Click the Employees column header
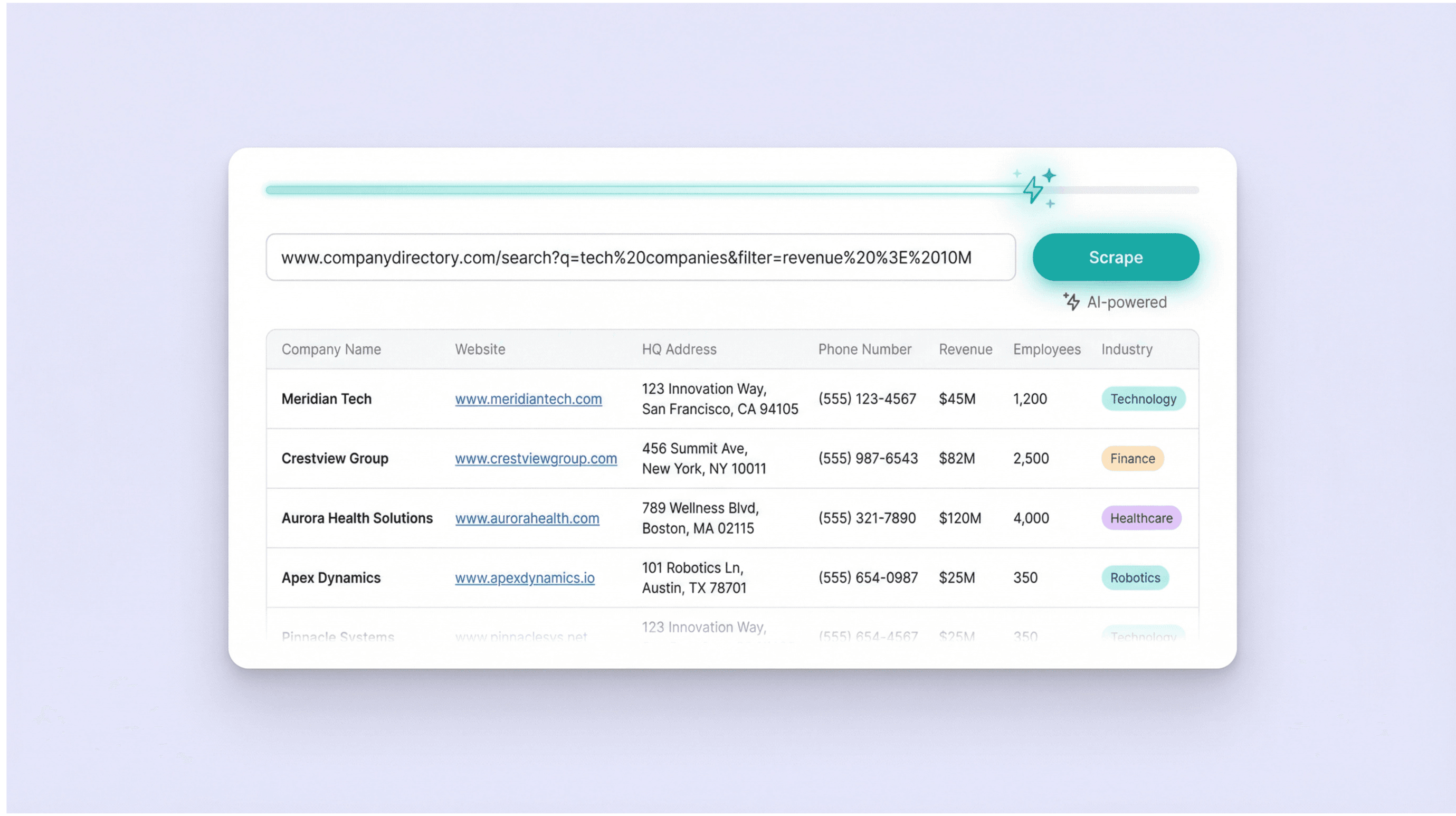 click(1046, 349)
